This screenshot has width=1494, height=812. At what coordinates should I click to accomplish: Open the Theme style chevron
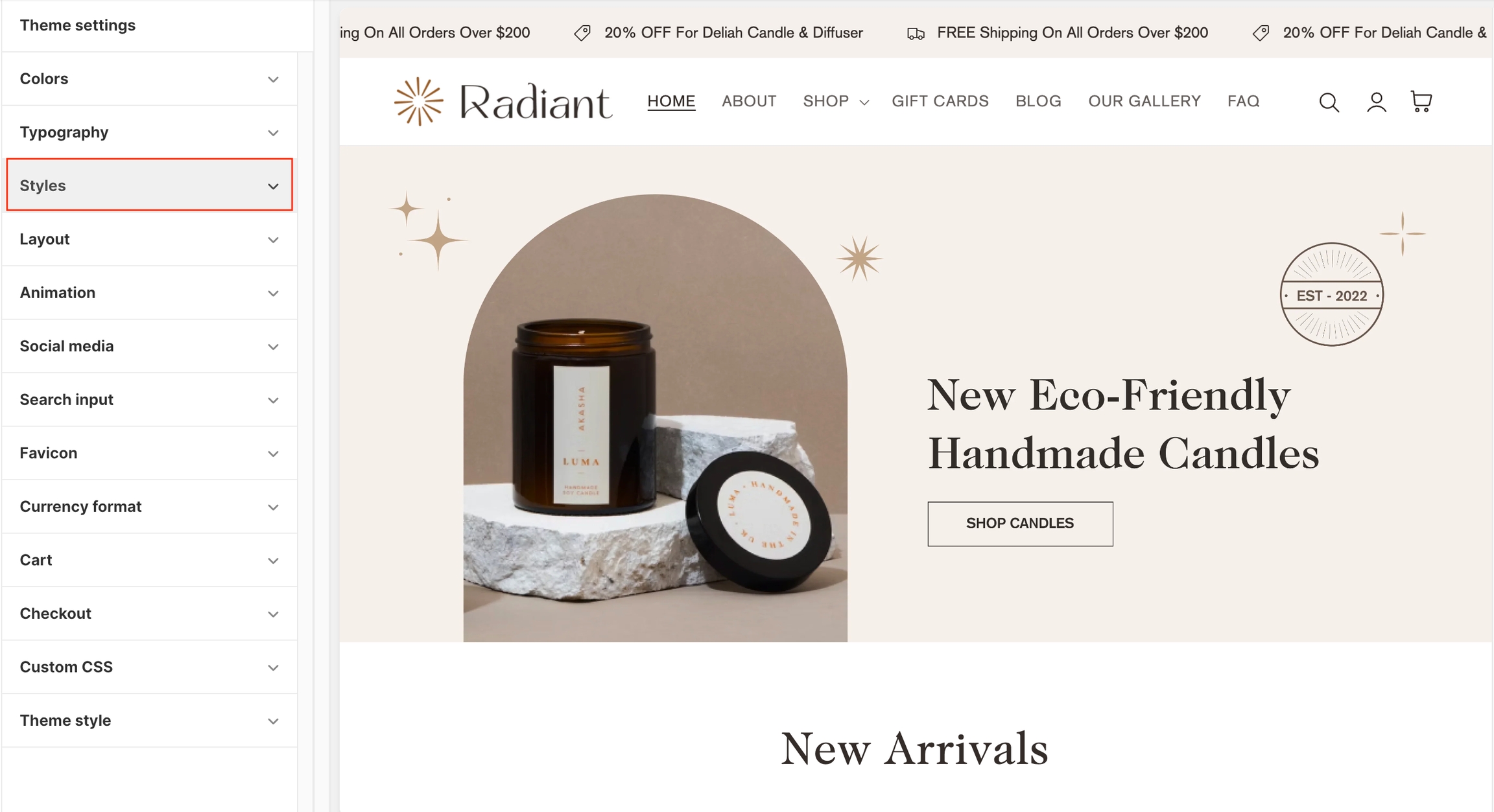pos(273,721)
